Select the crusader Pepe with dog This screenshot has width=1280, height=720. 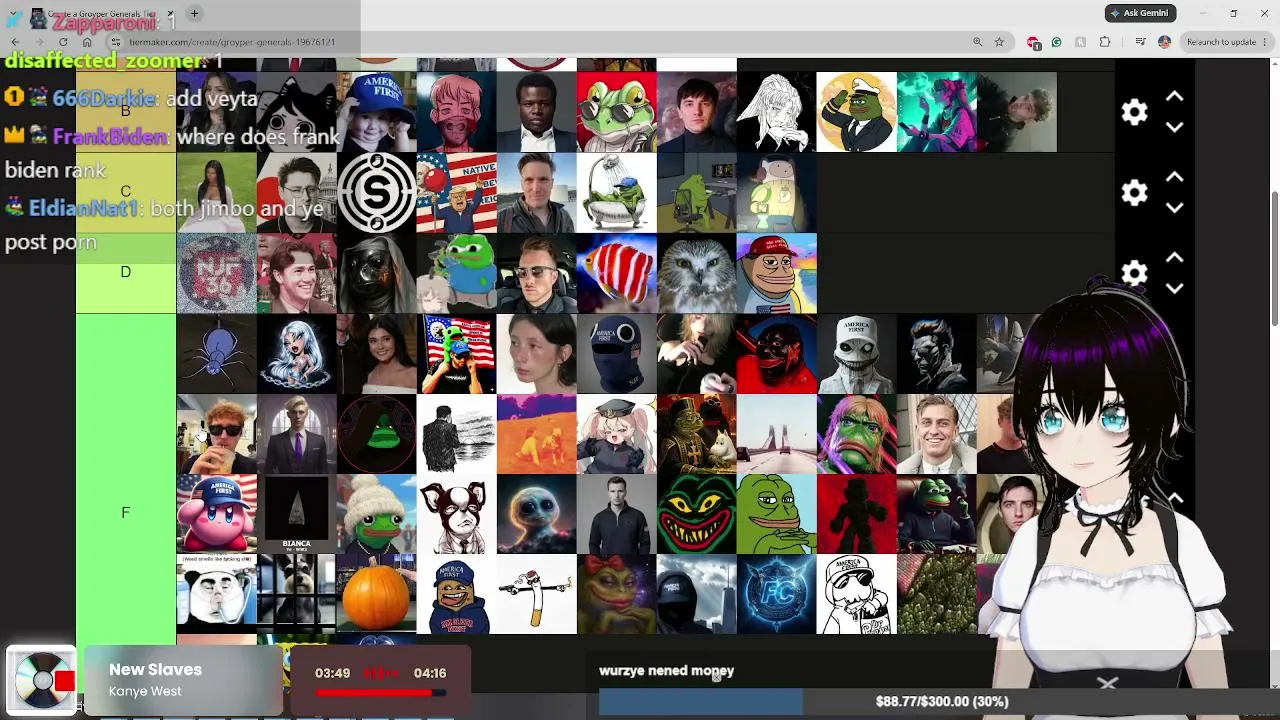pyautogui.click(x=697, y=434)
